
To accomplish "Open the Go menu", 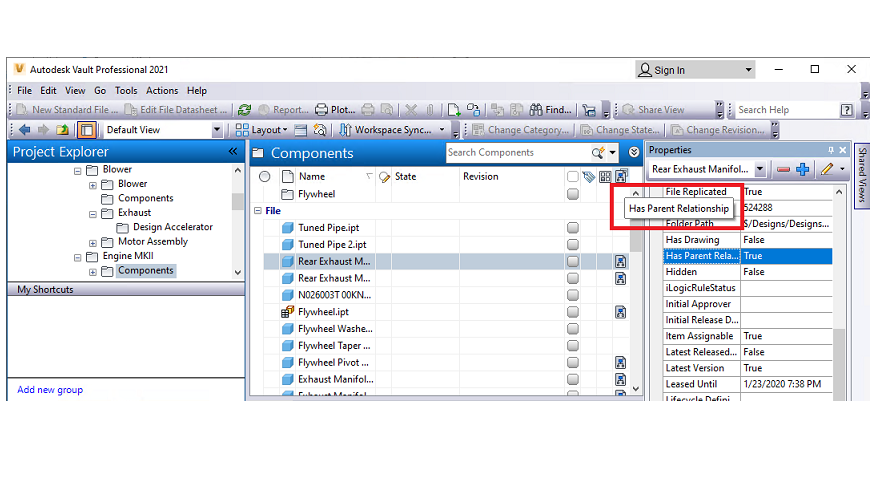I will (100, 90).
